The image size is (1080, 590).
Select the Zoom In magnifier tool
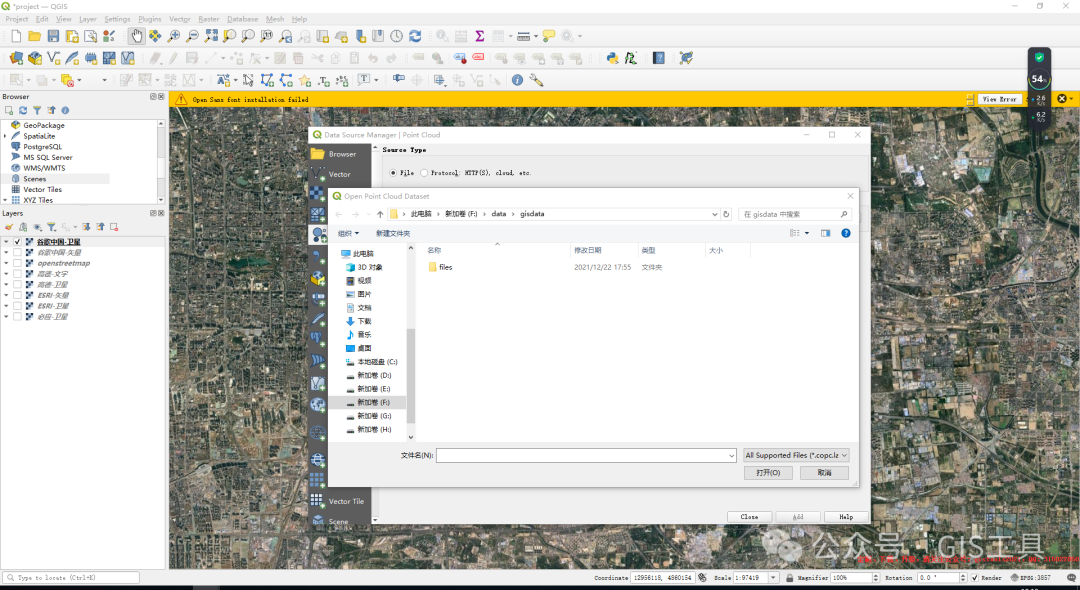tap(174, 36)
